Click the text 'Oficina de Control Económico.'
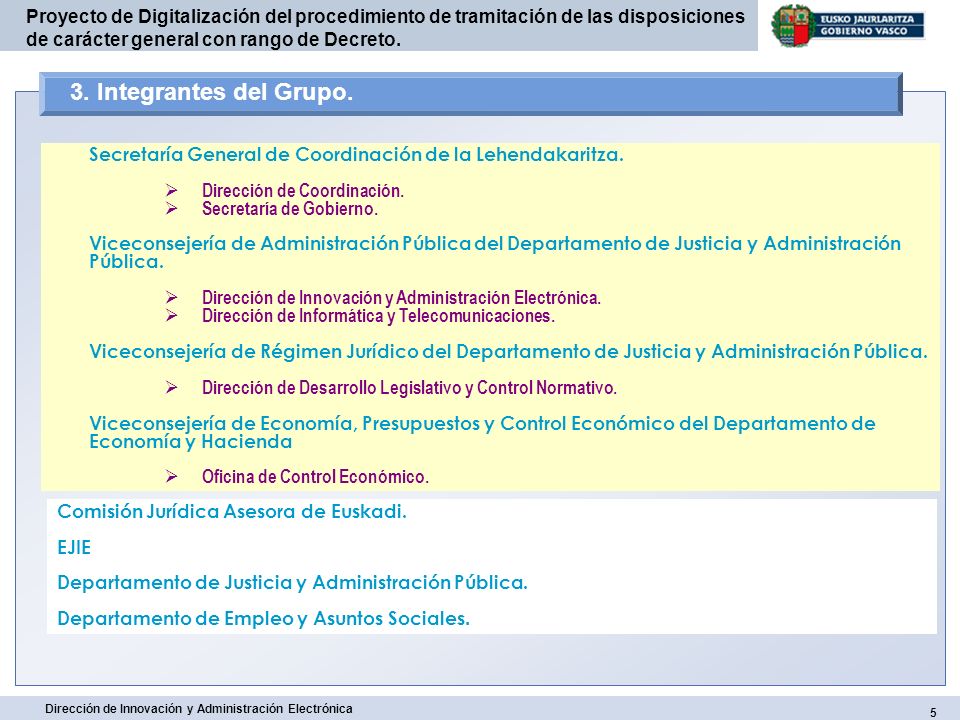Image resolution: width=960 pixels, height=720 pixels. (x=315, y=476)
